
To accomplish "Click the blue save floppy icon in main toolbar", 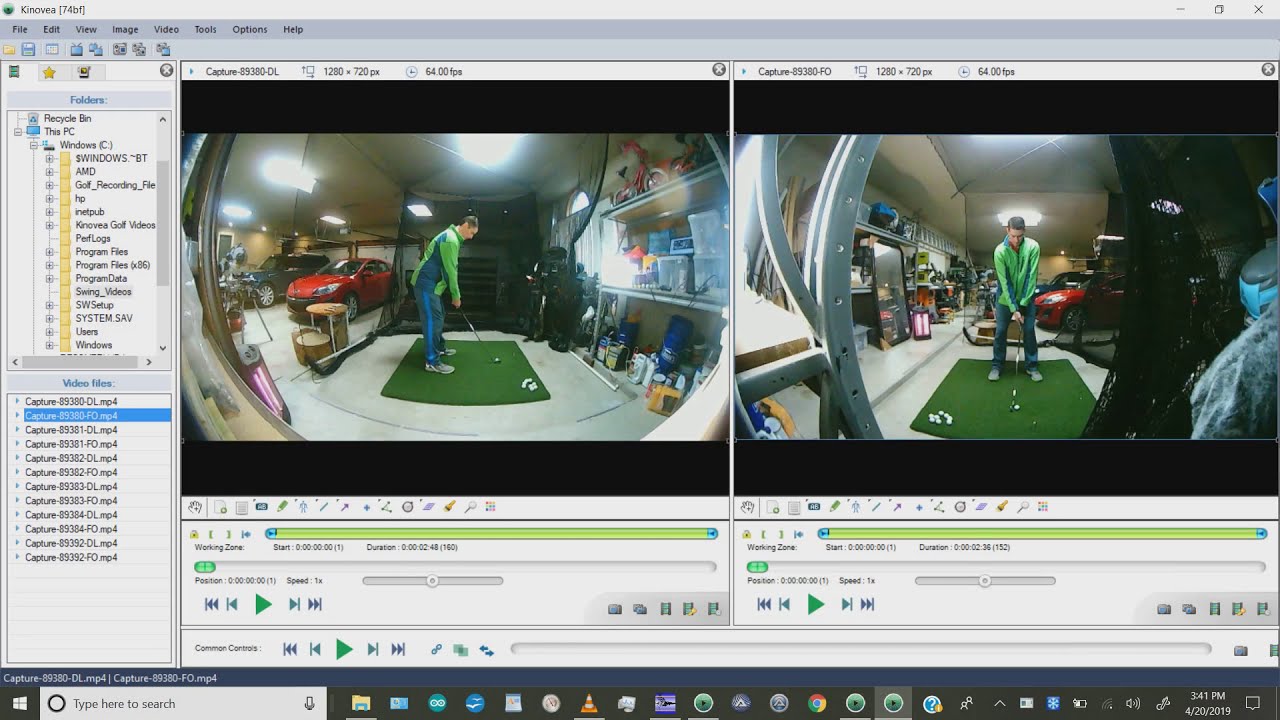I will pyautogui.click(x=28, y=49).
